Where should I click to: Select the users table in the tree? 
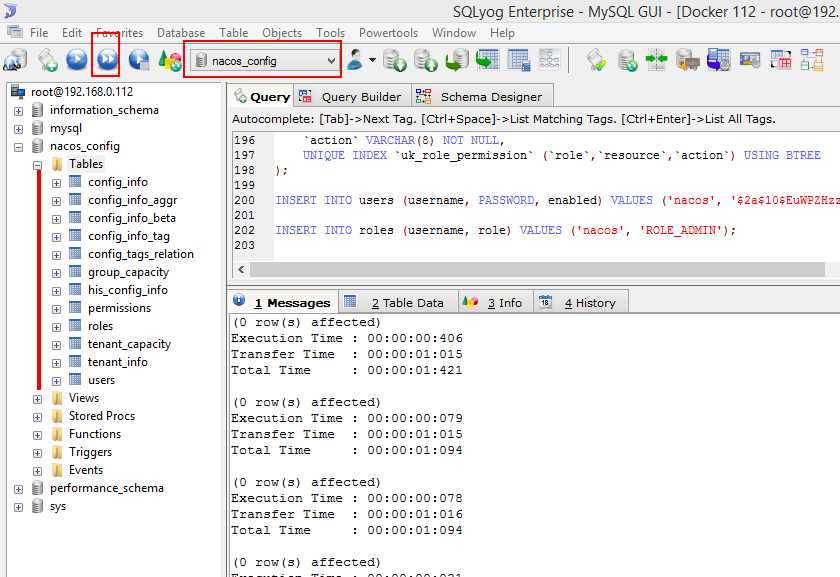pos(101,380)
